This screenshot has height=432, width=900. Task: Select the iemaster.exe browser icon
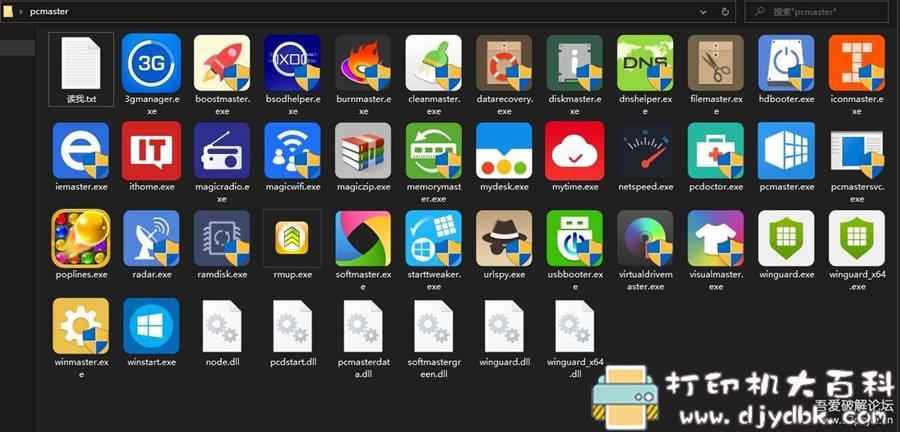point(81,150)
